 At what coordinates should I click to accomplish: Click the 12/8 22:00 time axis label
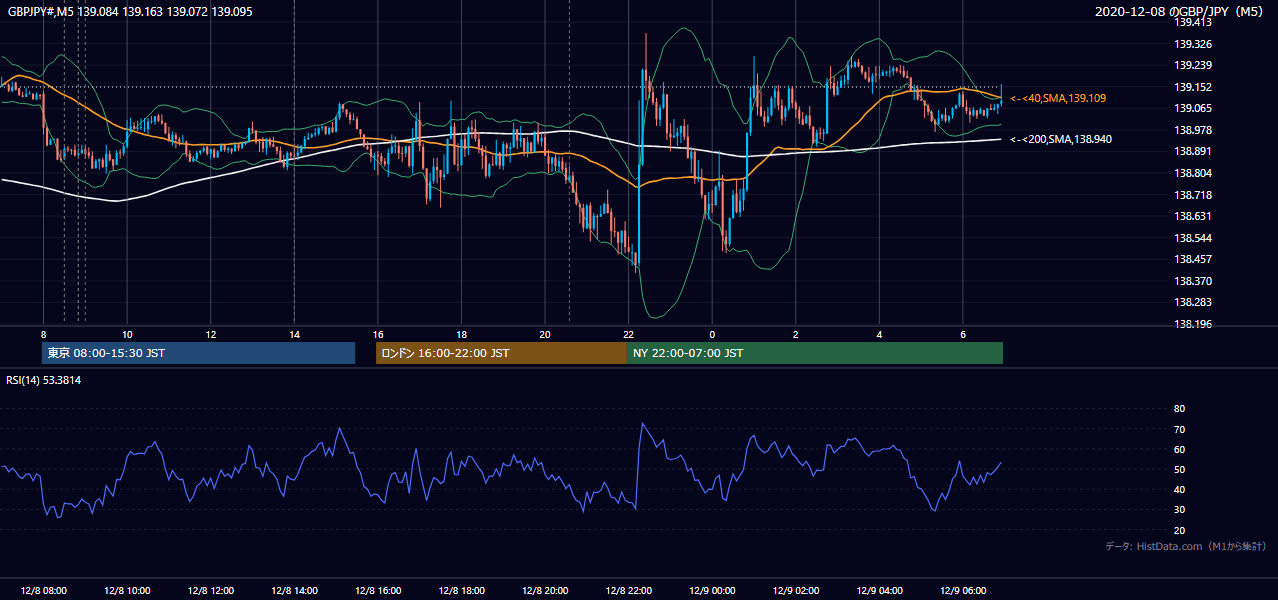pos(628,590)
